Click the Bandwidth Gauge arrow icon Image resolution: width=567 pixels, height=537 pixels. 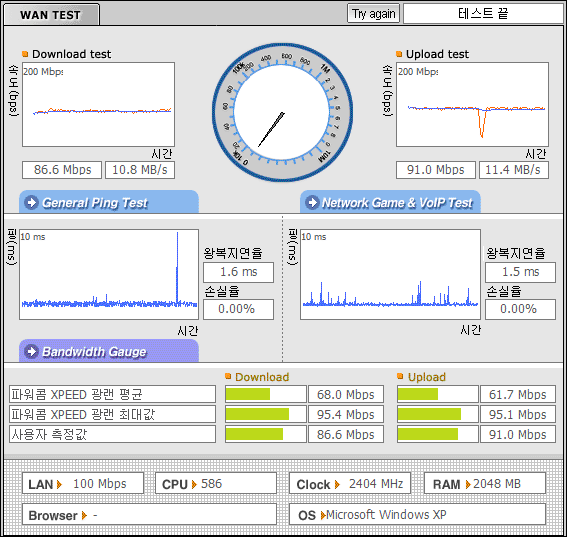(x=31, y=351)
